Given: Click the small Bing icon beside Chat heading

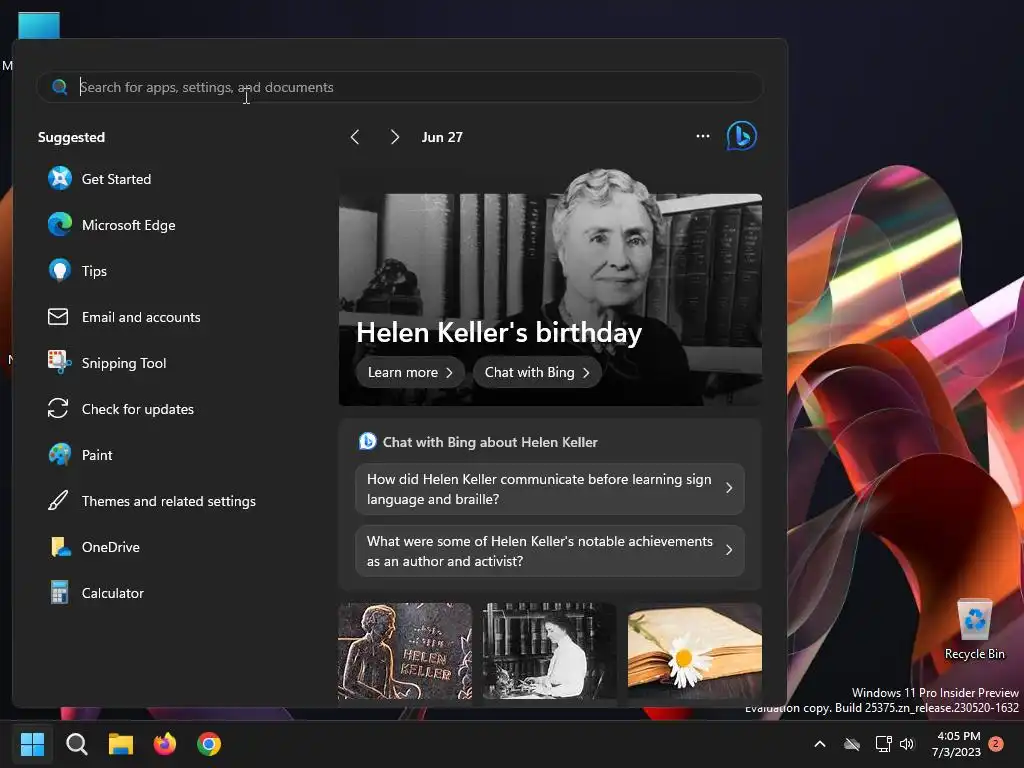Looking at the screenshot, I should click(x=368, y=441).
